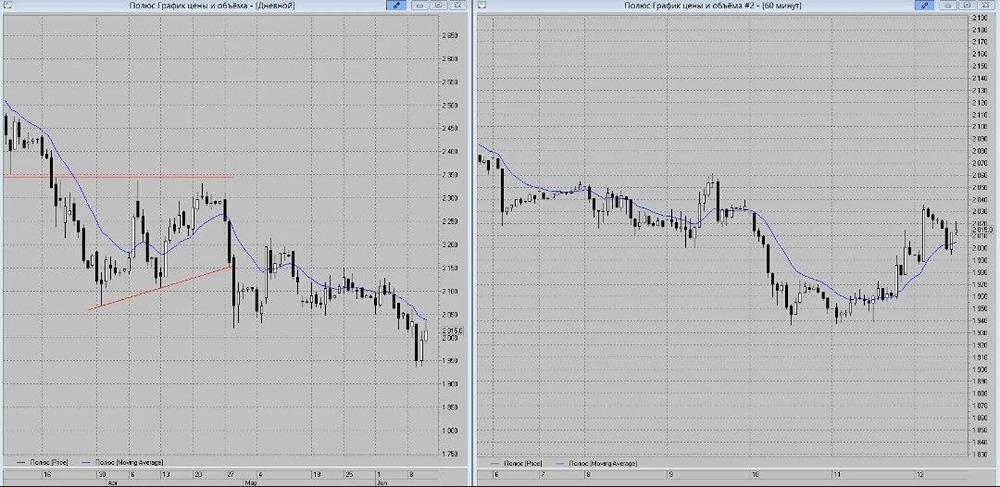Maximize the 60-minute chart window
Viewport: 1000px width, 487px height.
coord(968,5)
